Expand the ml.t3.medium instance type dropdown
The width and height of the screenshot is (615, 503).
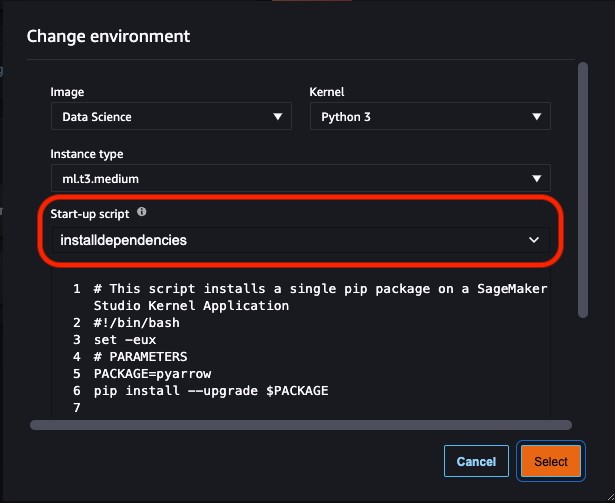click(301, 178)
